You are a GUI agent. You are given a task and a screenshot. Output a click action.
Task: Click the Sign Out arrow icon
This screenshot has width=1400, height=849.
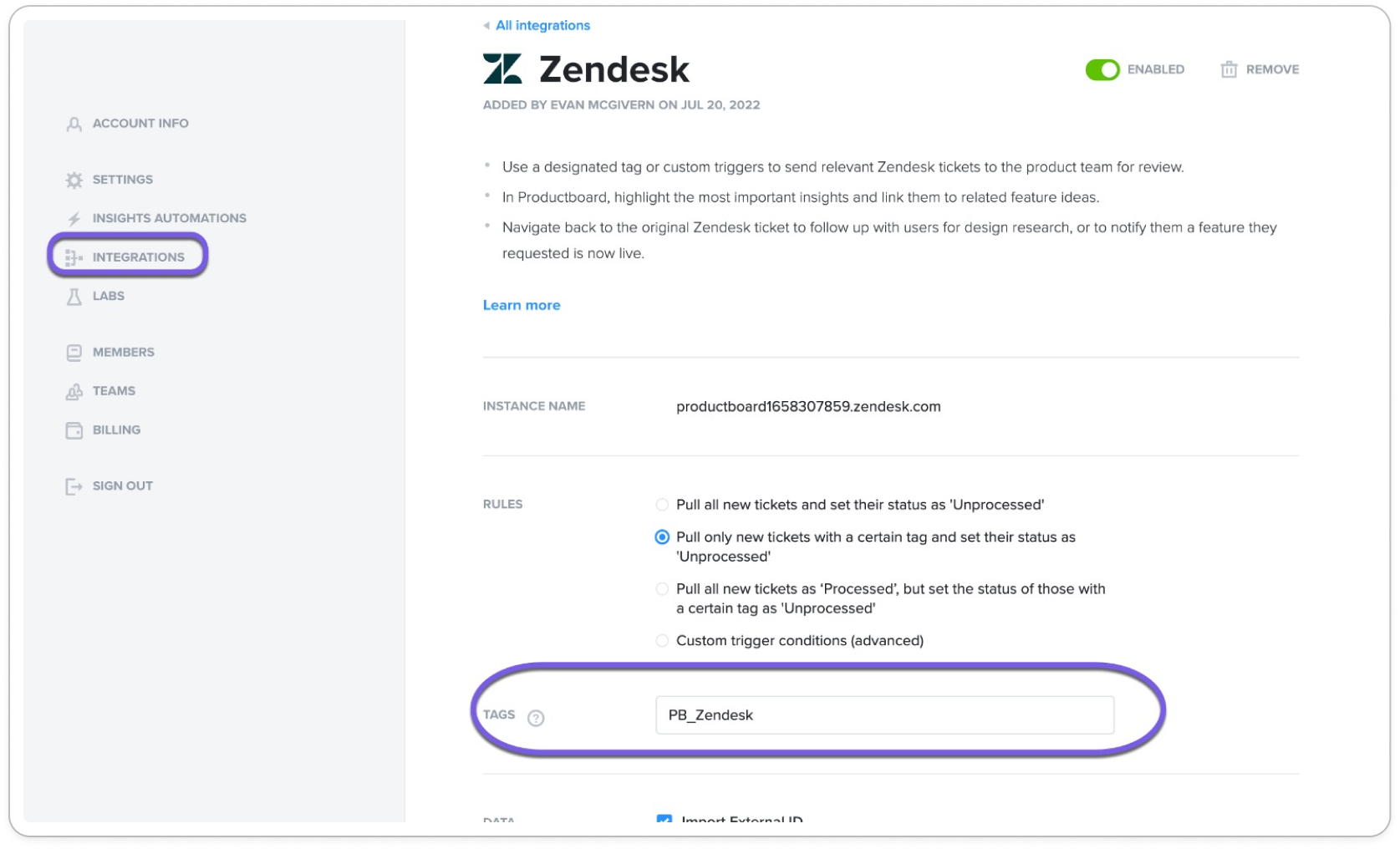(x=74, y=486)
